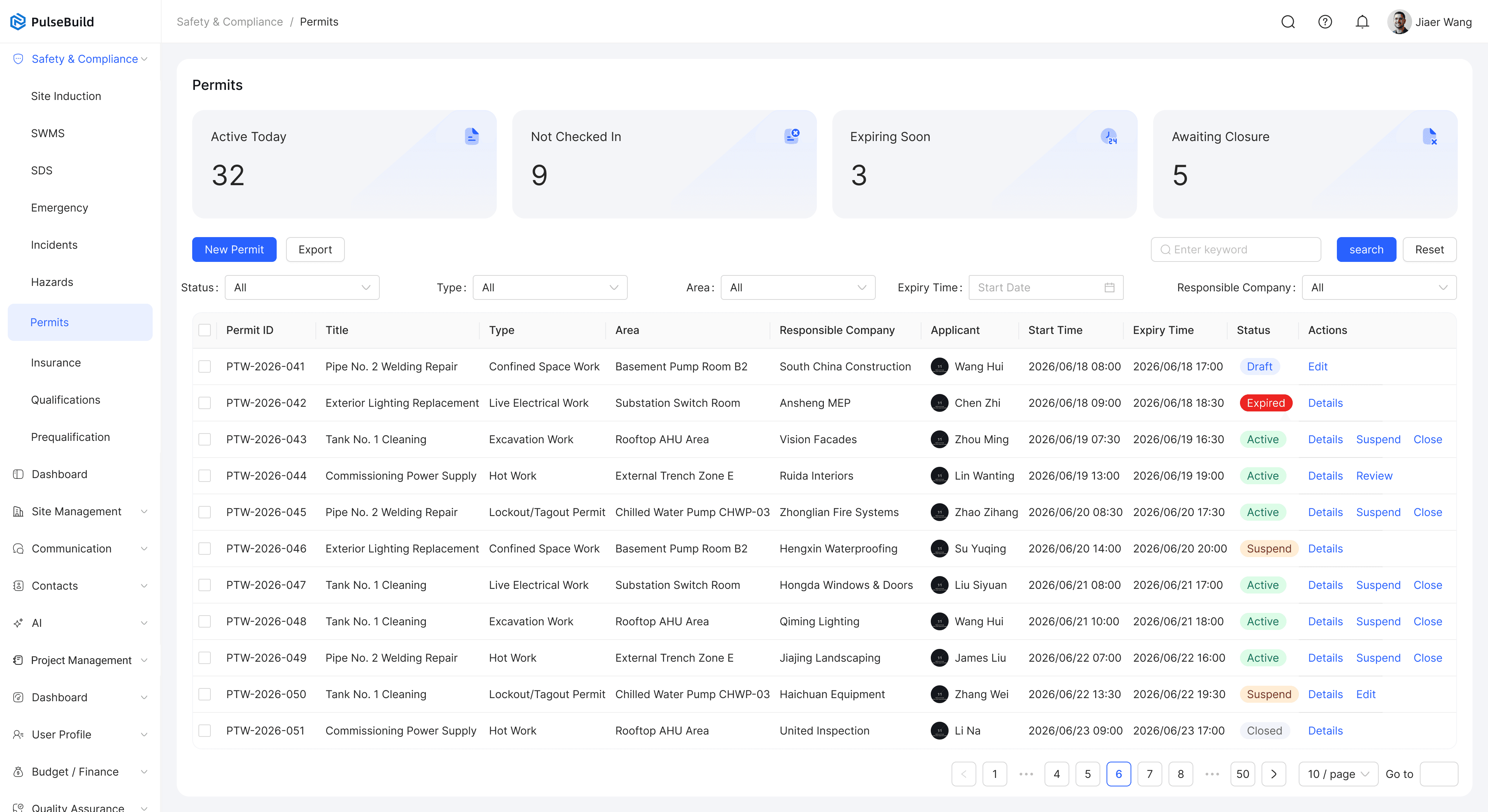This screenshot has width=1488, height=812.
Task: Click the Contacts sidebar icon
Action: pyautogui.click(x=18, y=586)
